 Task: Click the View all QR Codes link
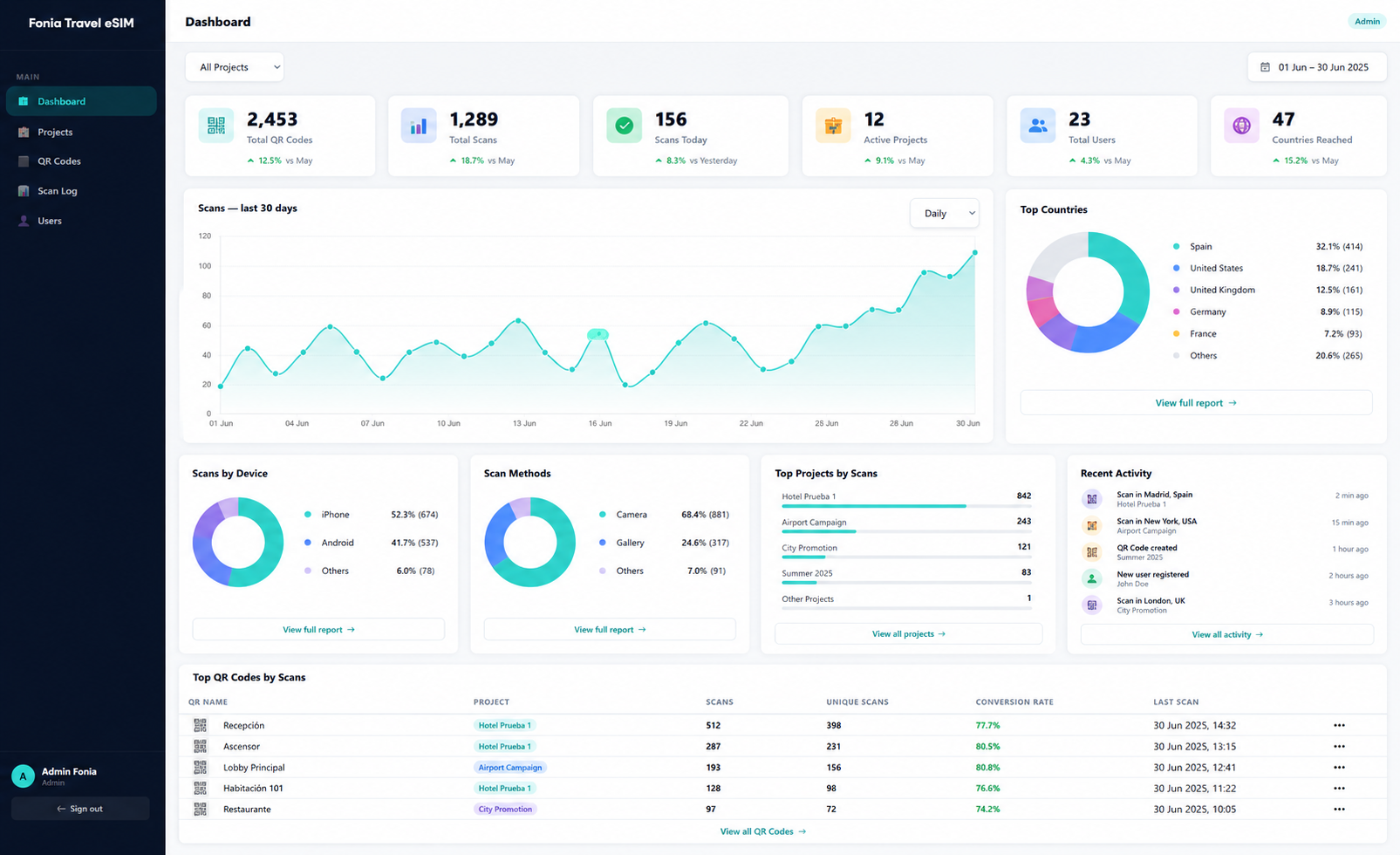click(x=762, y=831)
